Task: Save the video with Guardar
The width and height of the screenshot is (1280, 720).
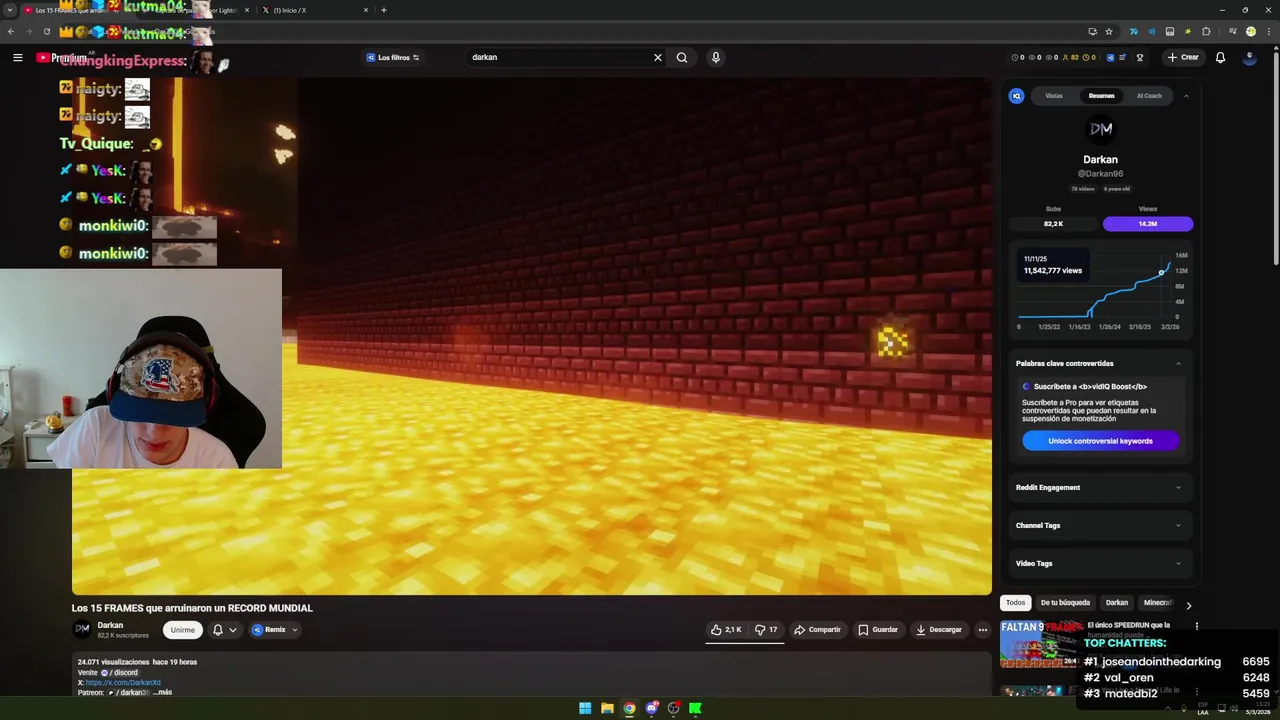Action: coord(878,630)
